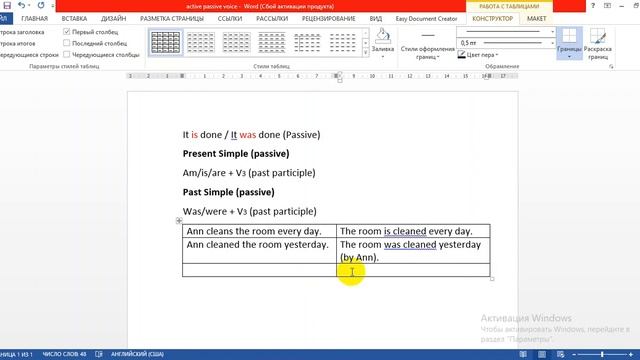Open ribbon display options button
640x360 pixels.
pos(607,6)
